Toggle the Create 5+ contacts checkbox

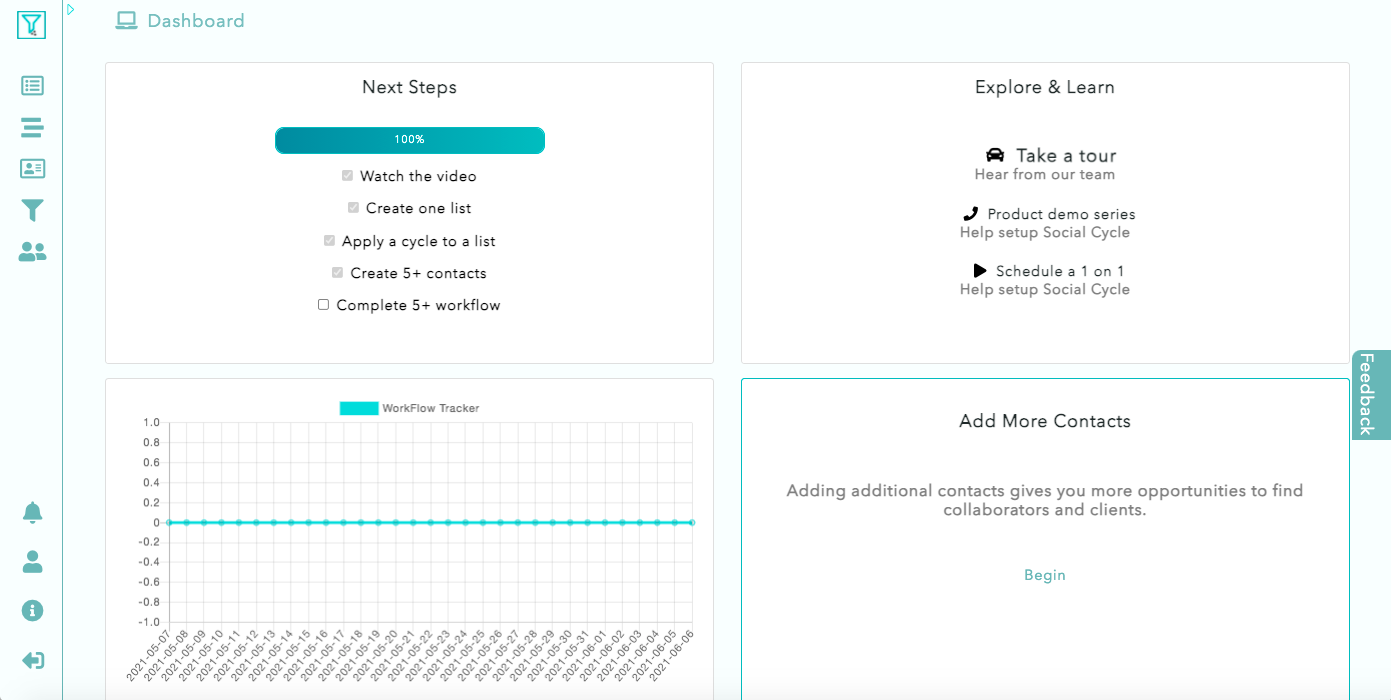tap(337, 272)
